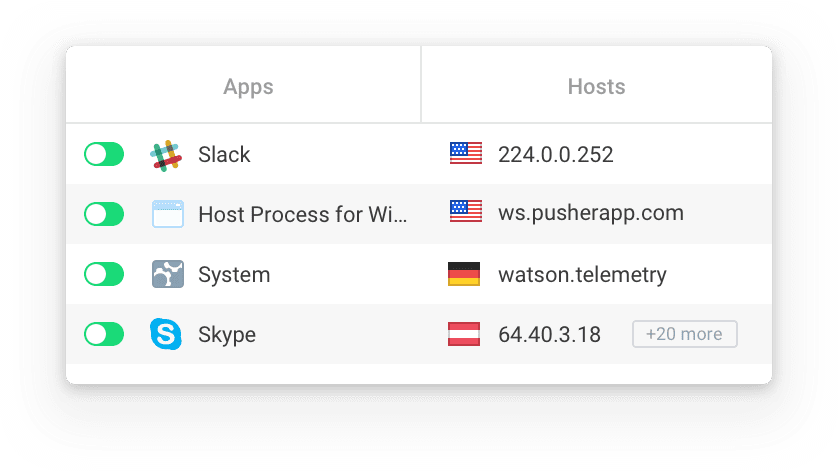This screenshot has height=472, width=838.
Task: Open the watson.telemetry host entry
Action: click(x=582, y=274)
